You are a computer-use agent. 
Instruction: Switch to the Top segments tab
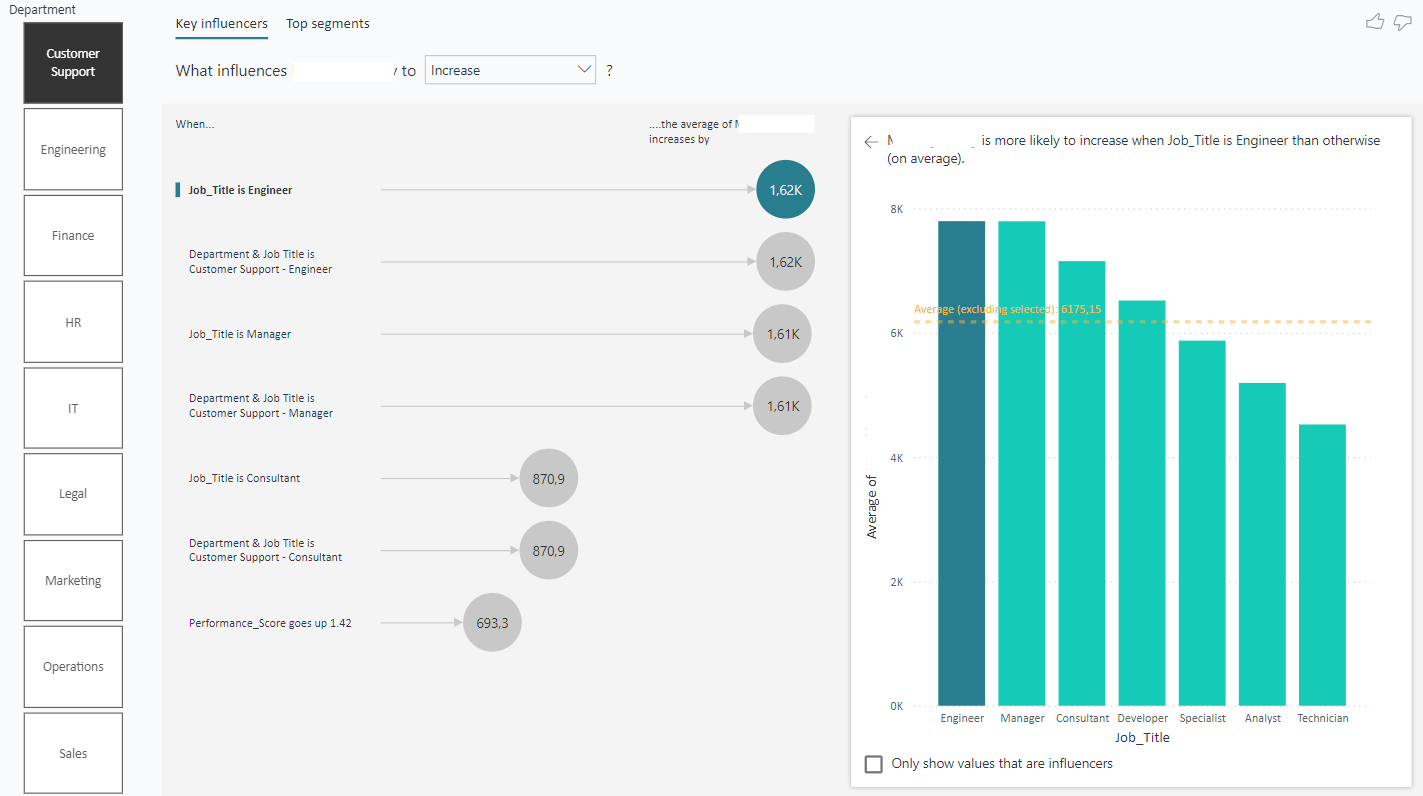click(x=328, y=24)
